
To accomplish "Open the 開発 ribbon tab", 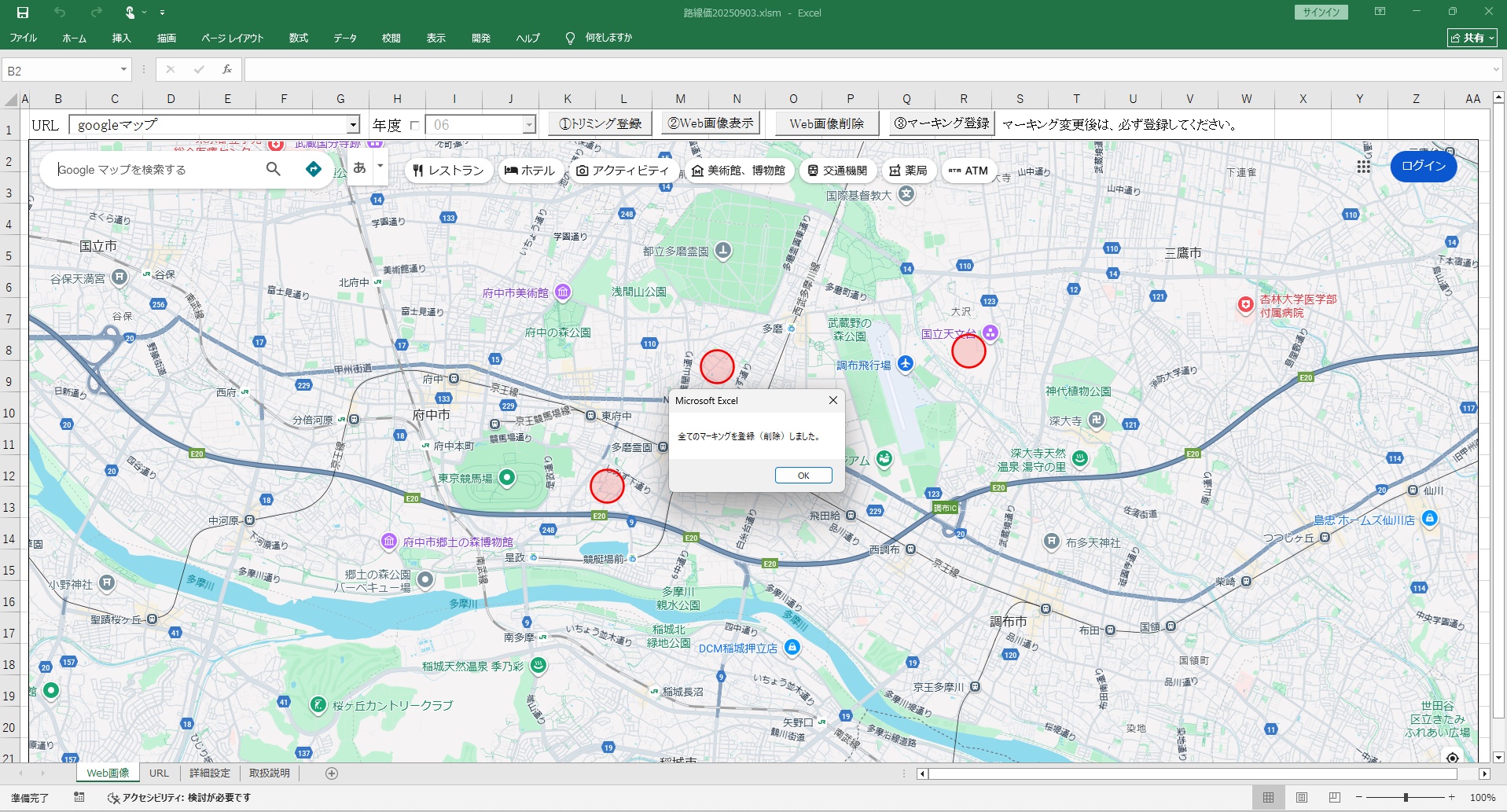I will coord(481,38).
